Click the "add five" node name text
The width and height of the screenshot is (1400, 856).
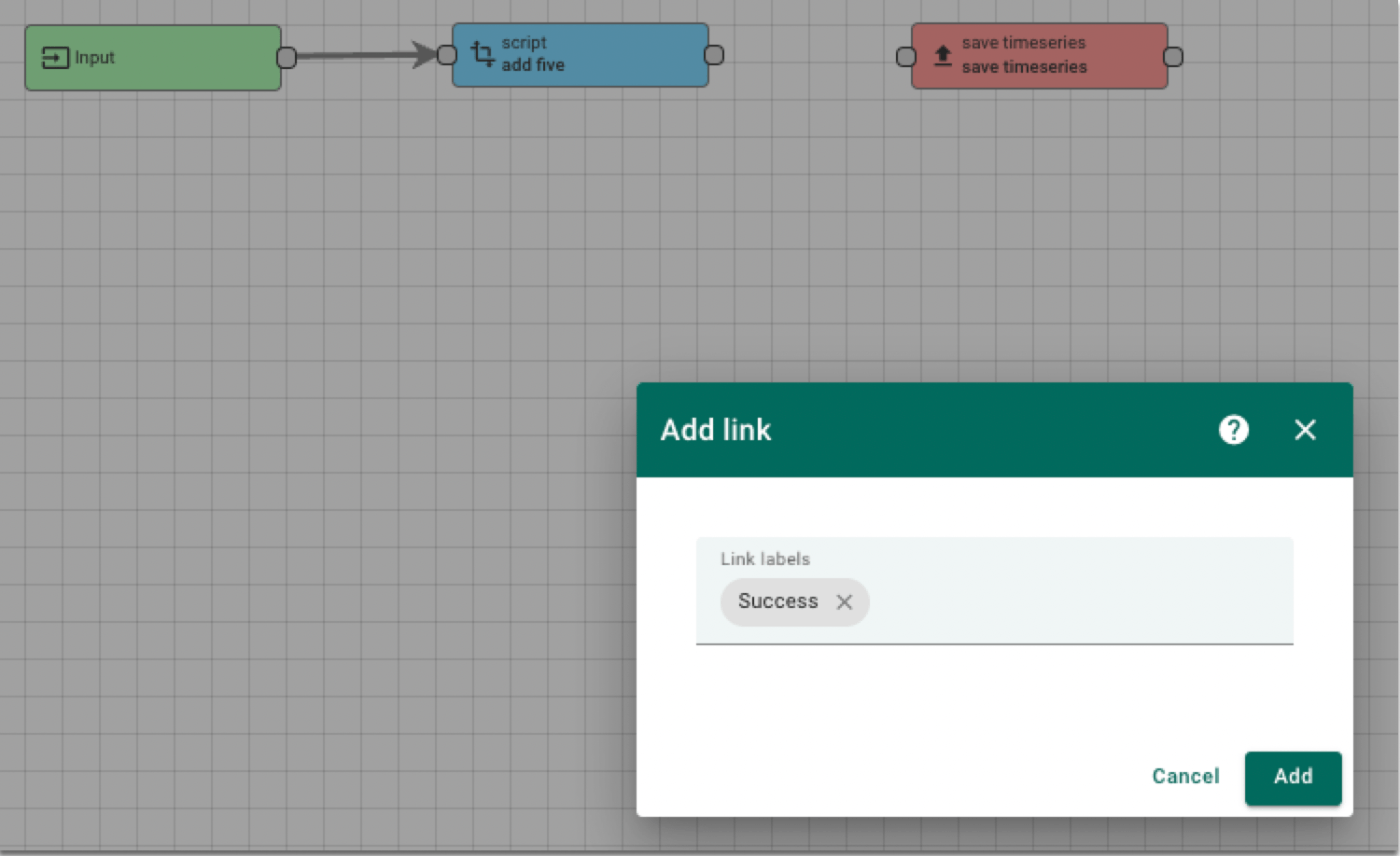coord(533,65)
